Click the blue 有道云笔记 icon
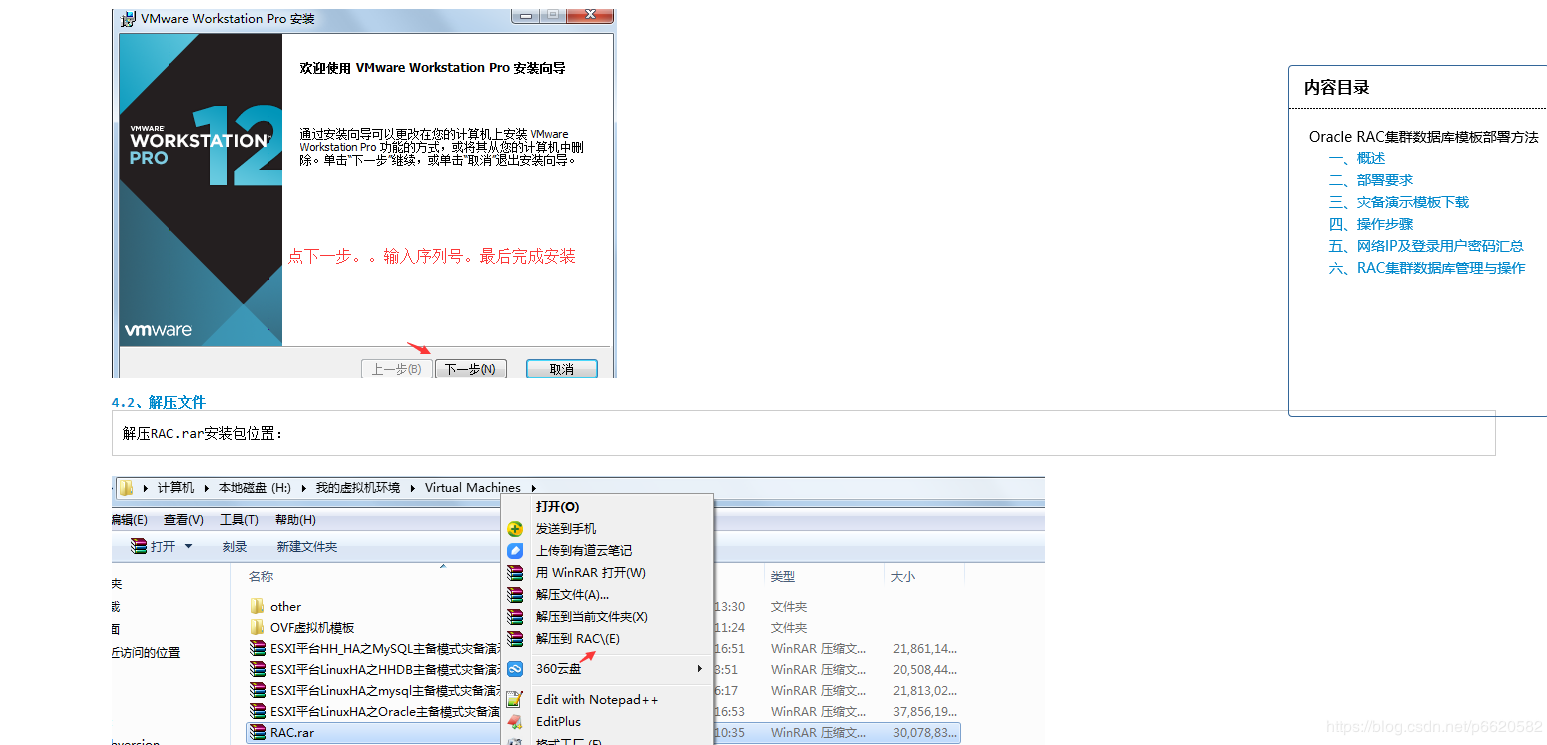The width and height of the screenshot is (1547, 745). [x=515, y=551]
